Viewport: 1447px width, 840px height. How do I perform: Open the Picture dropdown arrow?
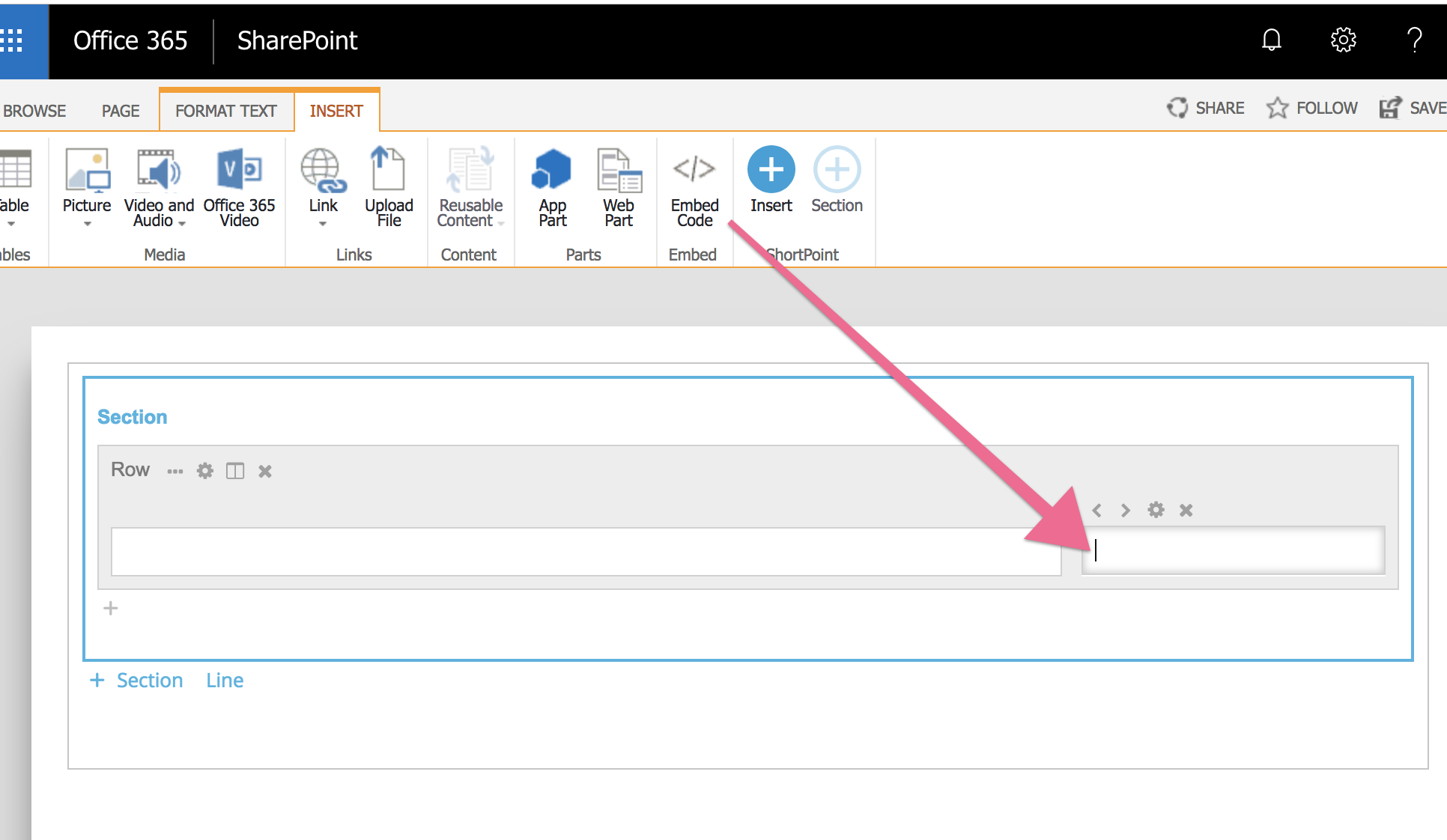[87, 223]
